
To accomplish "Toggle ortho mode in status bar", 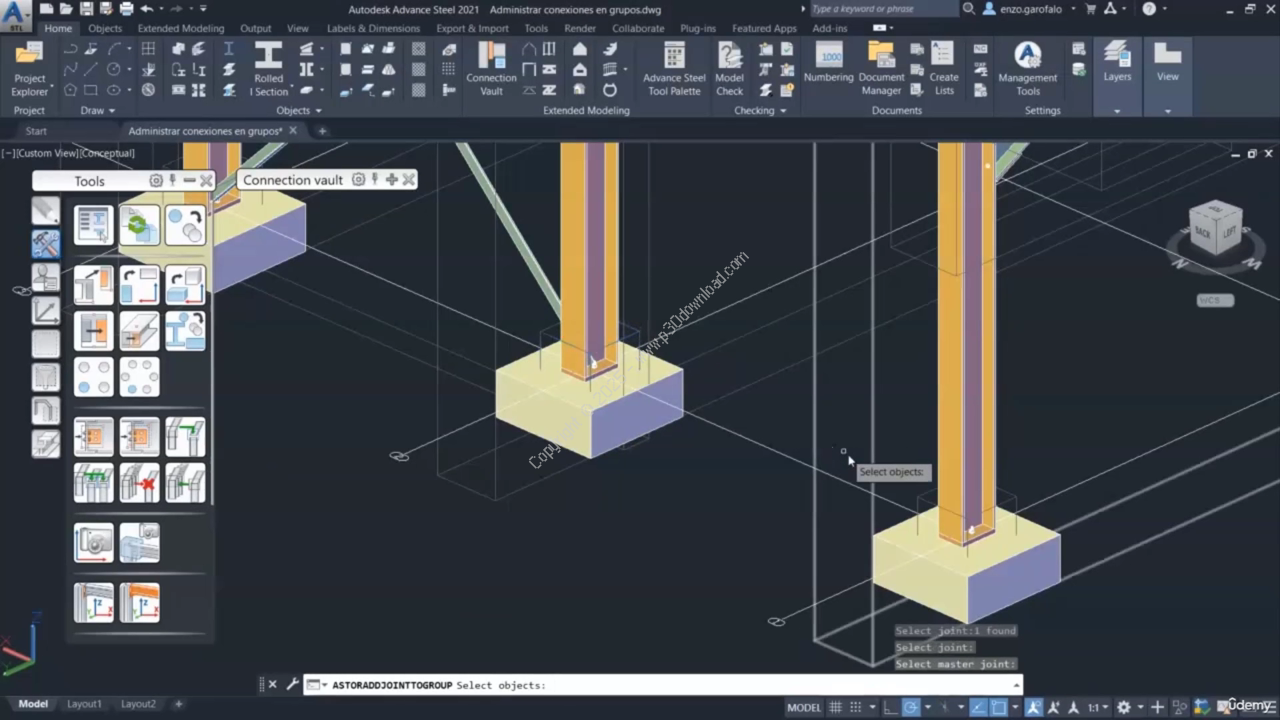I will click(x=890, y=707).
